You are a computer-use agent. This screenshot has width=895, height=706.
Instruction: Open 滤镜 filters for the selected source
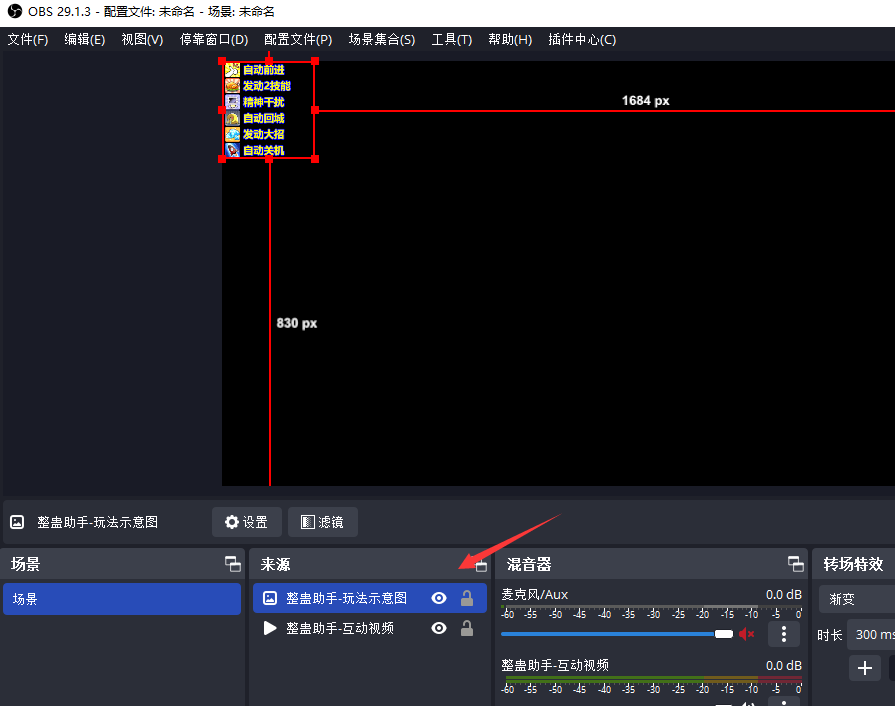pyautogui.click(x=322, y=522)
